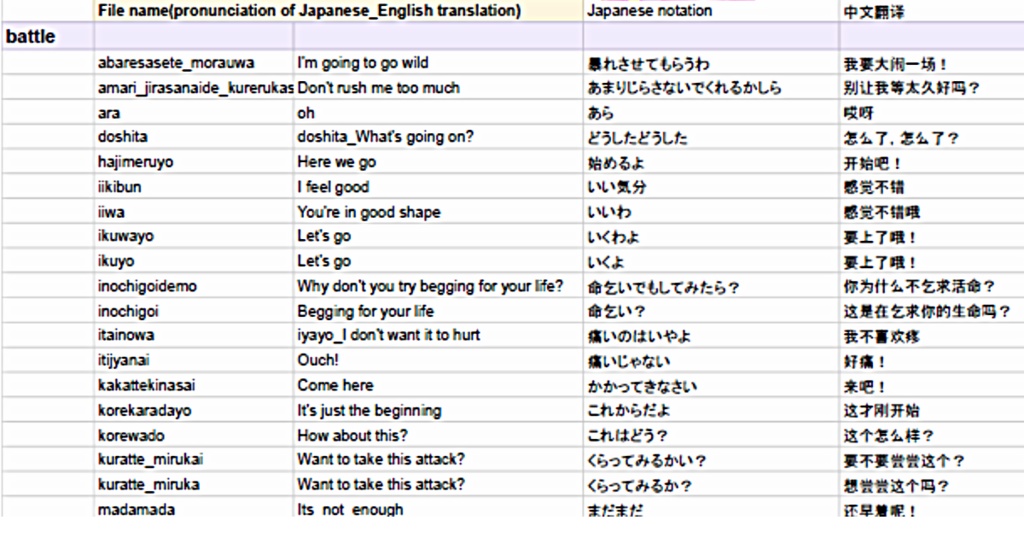Click the "hajimeruyo" file name cell
1024x538 pixels.
pos(135,162)
